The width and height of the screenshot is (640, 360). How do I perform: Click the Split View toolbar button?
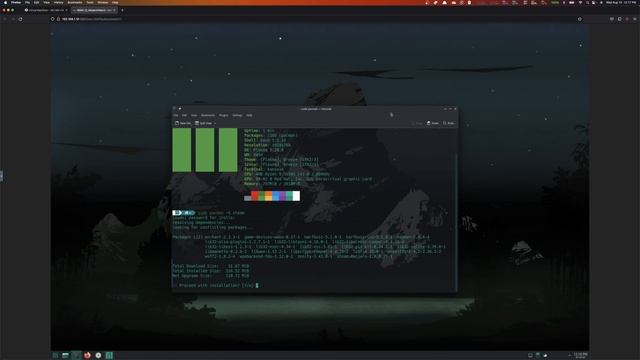(x=204, y=123)
